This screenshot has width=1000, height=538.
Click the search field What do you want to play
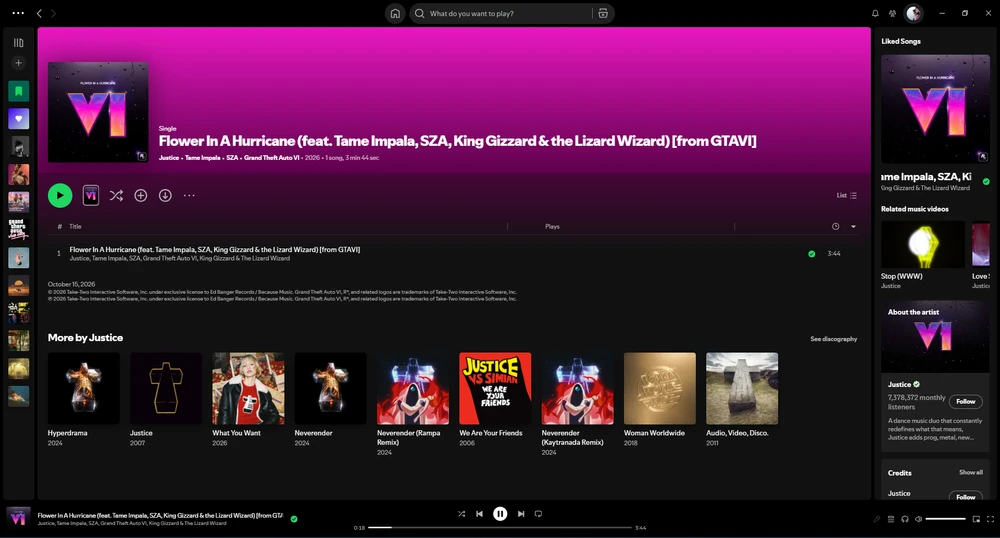coord(501,13)
